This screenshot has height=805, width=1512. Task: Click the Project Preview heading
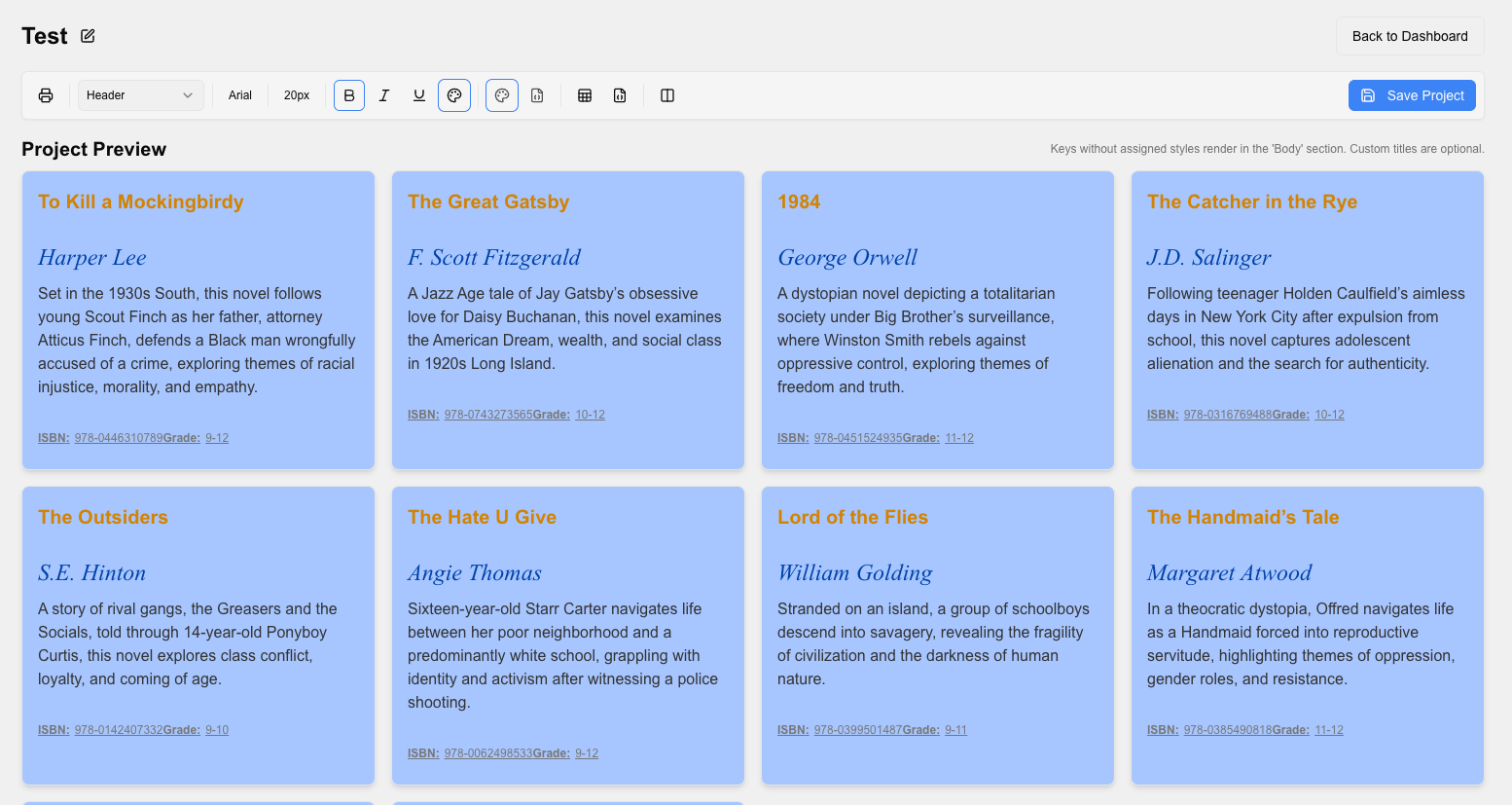[x=93, y=149]
